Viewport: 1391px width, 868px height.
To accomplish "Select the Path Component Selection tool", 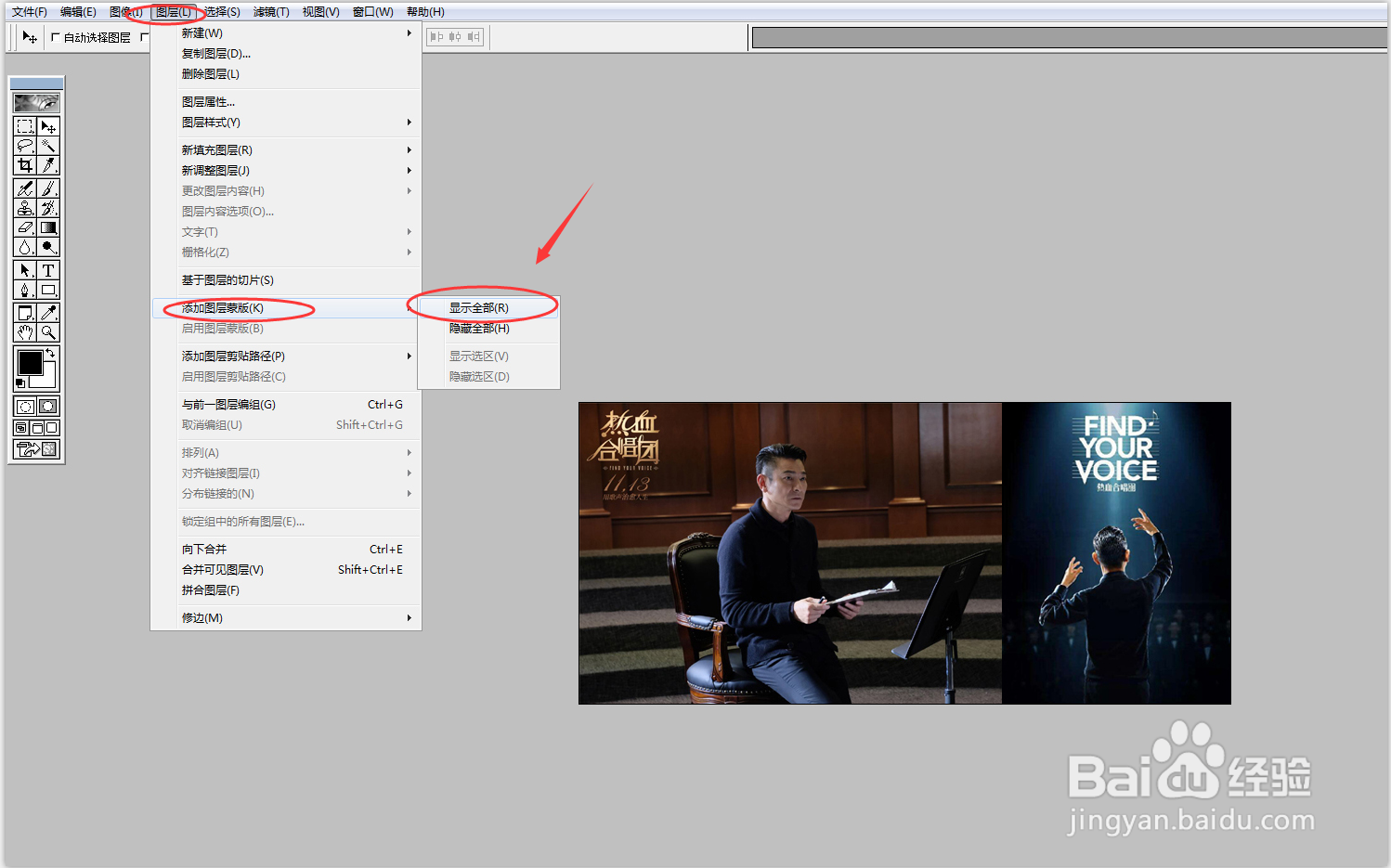I will (25, 270).
